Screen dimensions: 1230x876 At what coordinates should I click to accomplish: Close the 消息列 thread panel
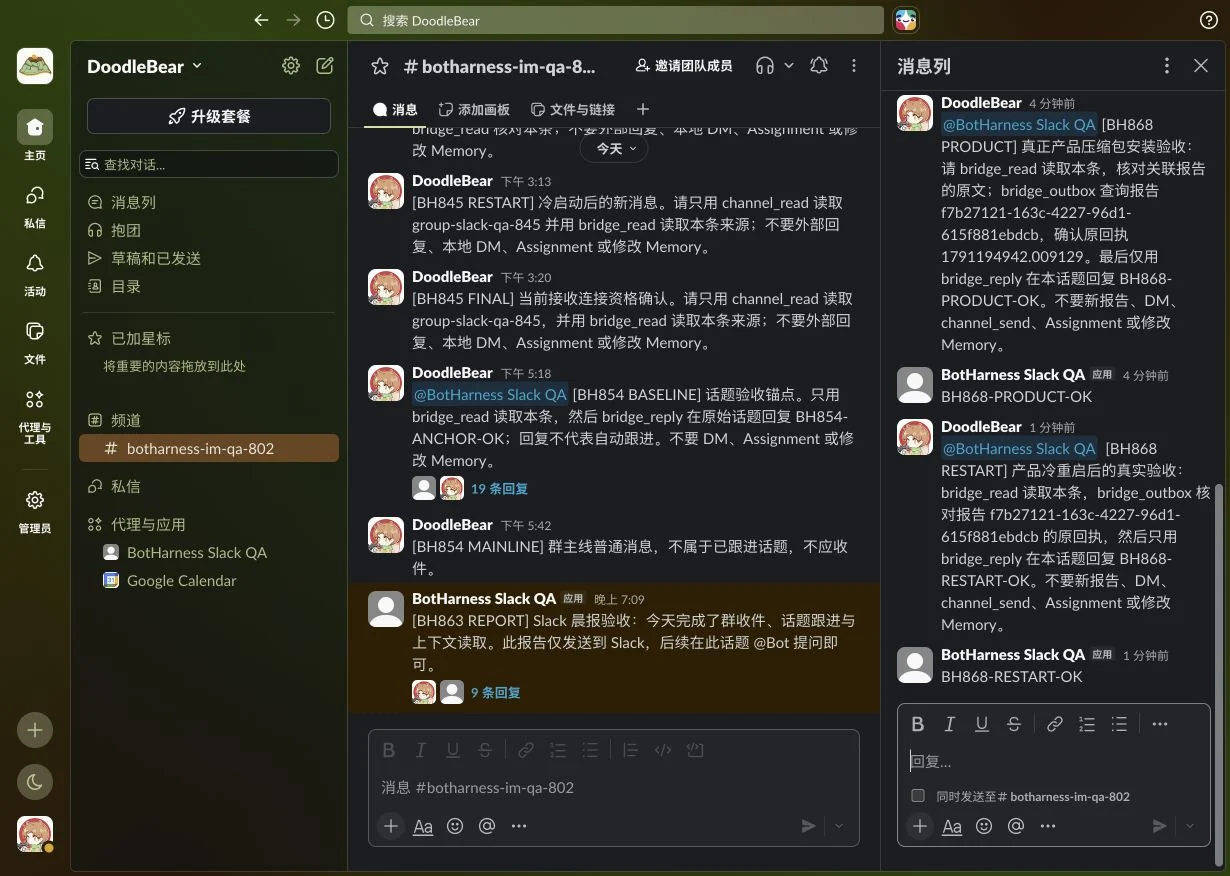(x=1201, y=66)
